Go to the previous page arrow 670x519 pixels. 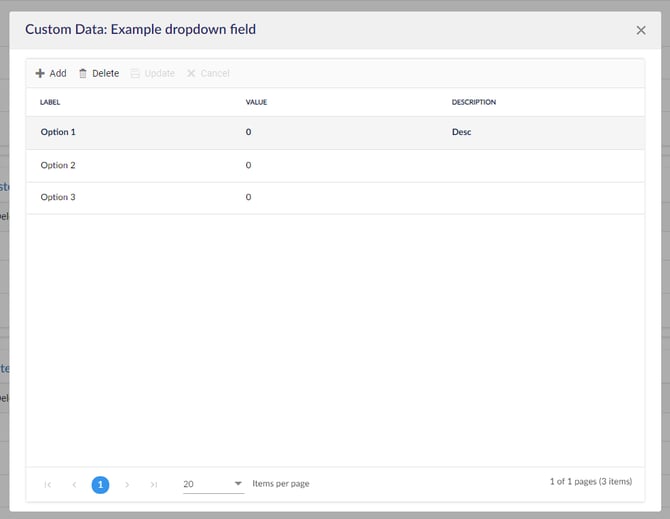coord(74,484)
